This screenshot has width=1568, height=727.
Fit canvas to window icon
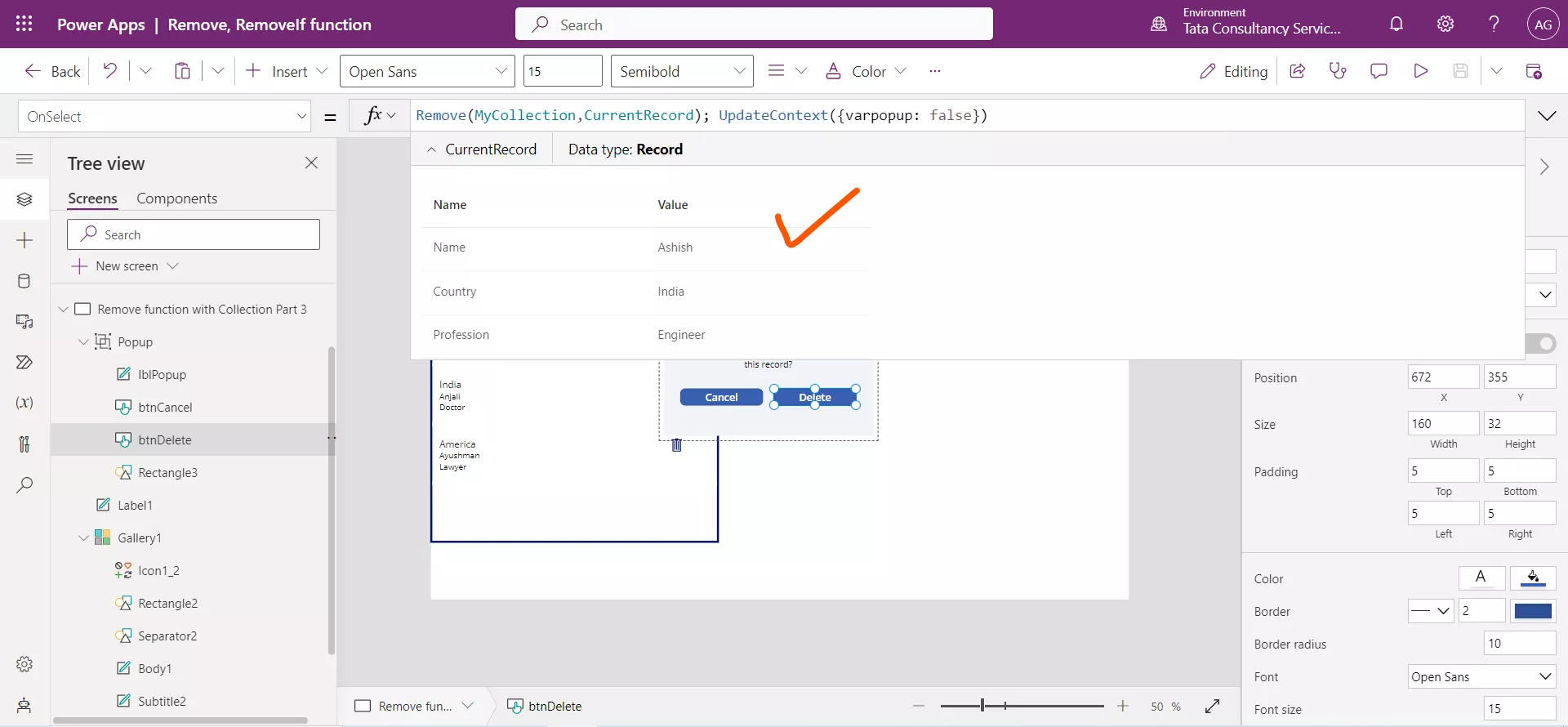(x=1212, y=706)
